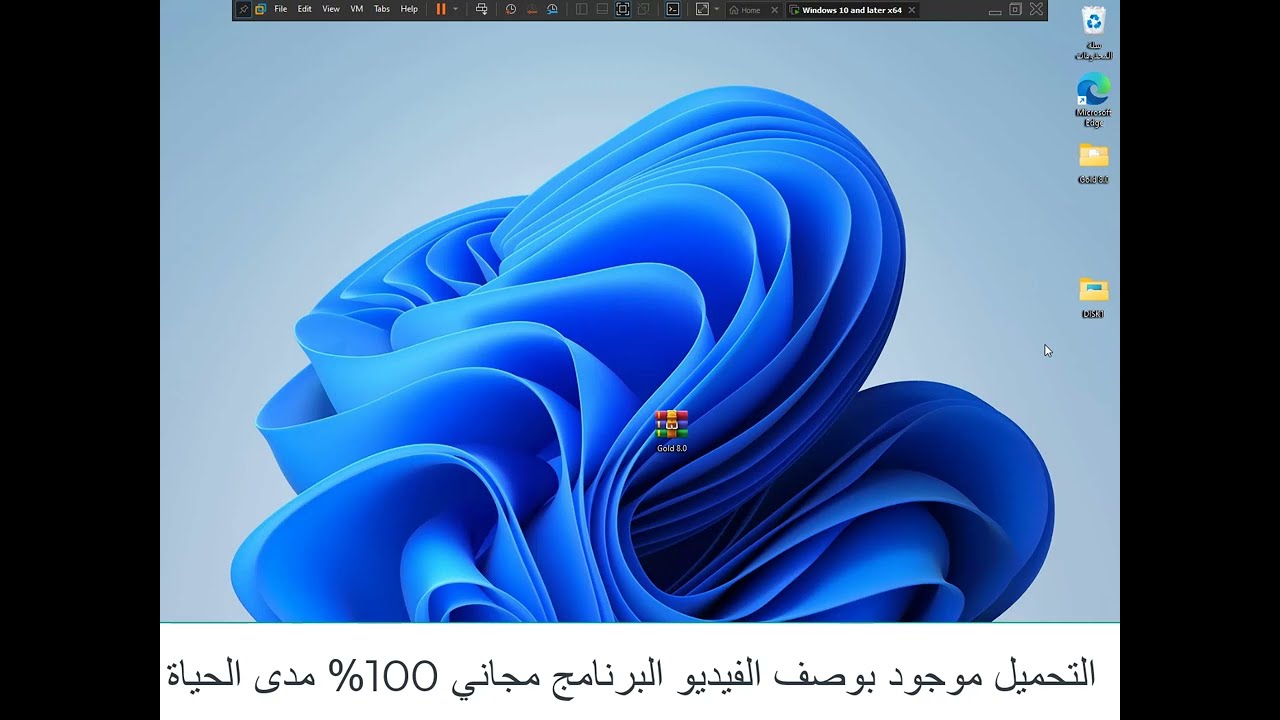Open the View menu

[331, 9]
